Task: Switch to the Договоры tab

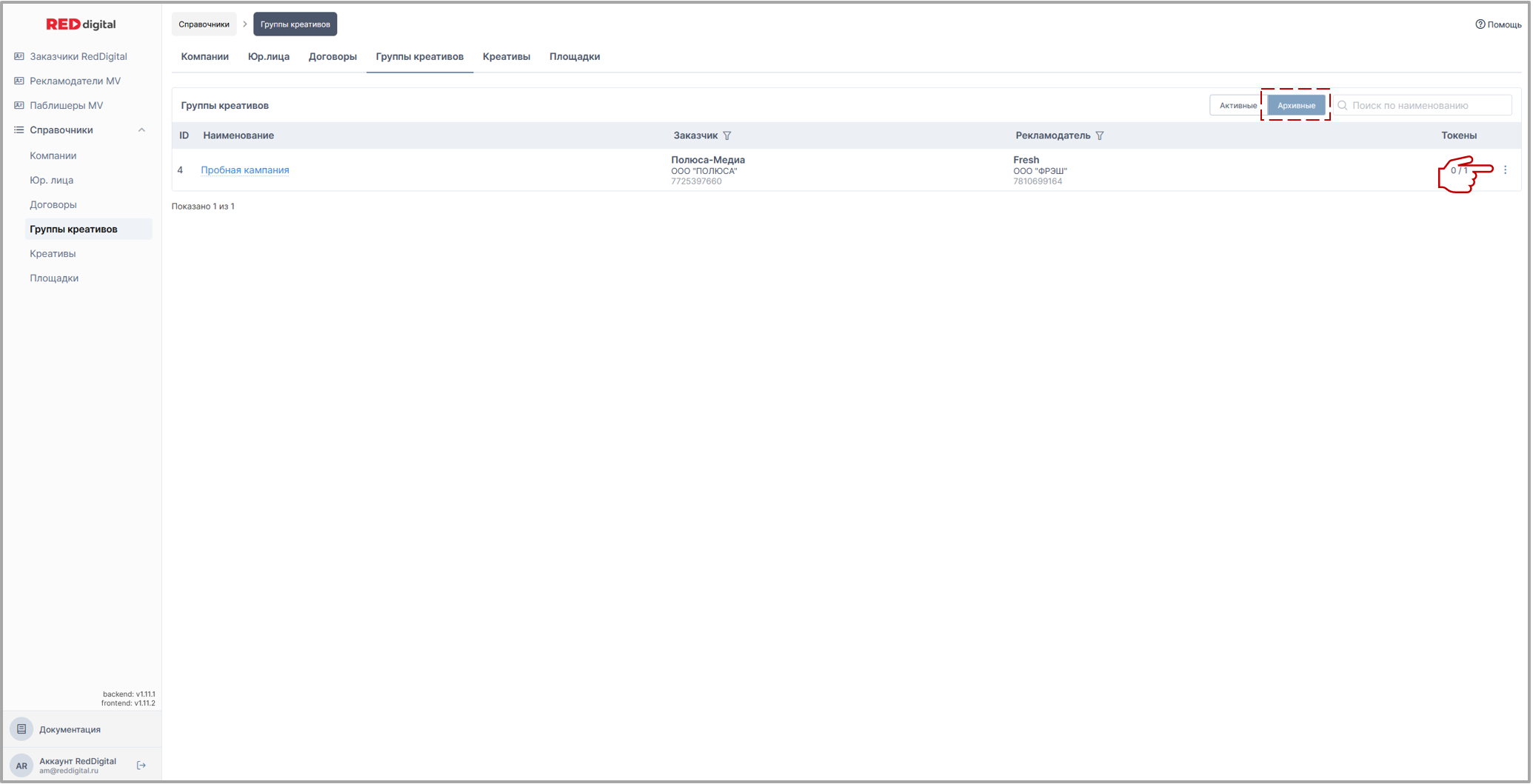Action: 333,57
